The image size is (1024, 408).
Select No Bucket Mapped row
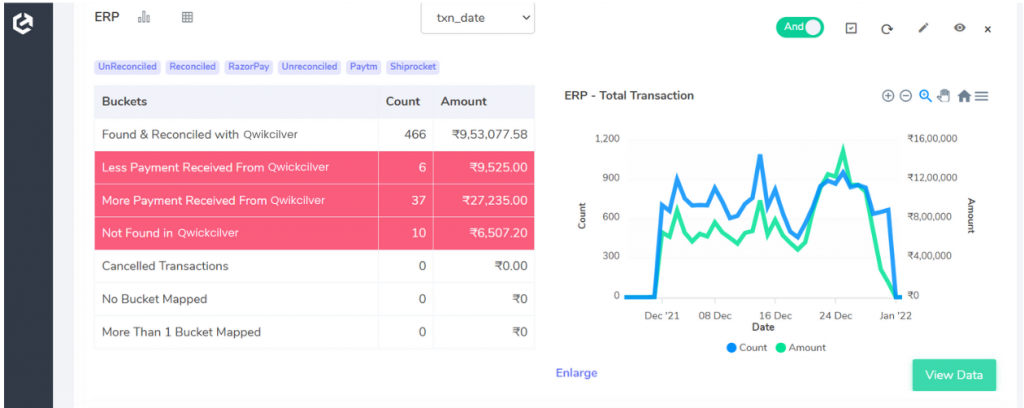(x=314, y=299)
